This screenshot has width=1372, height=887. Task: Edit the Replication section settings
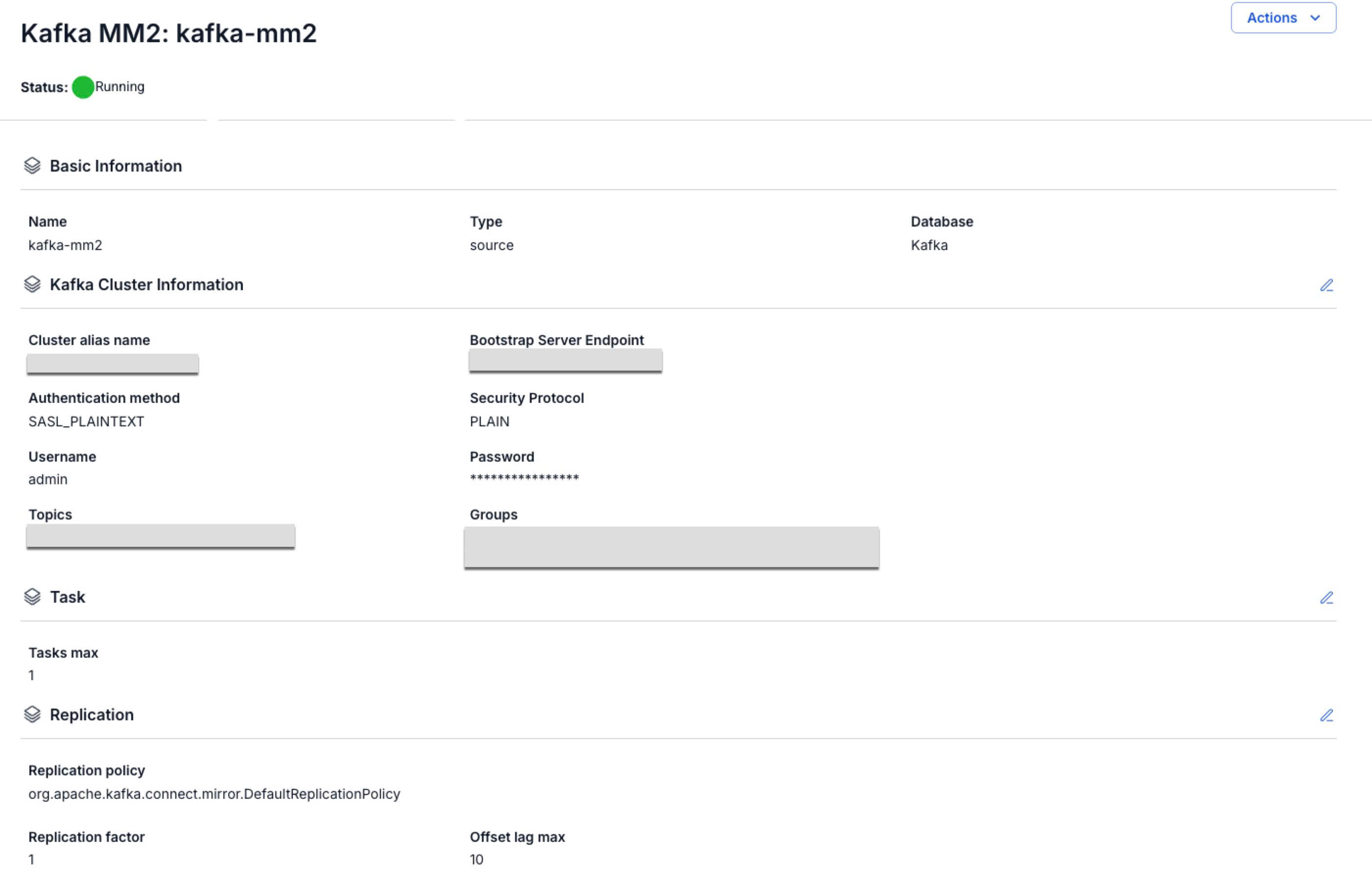1326,715
